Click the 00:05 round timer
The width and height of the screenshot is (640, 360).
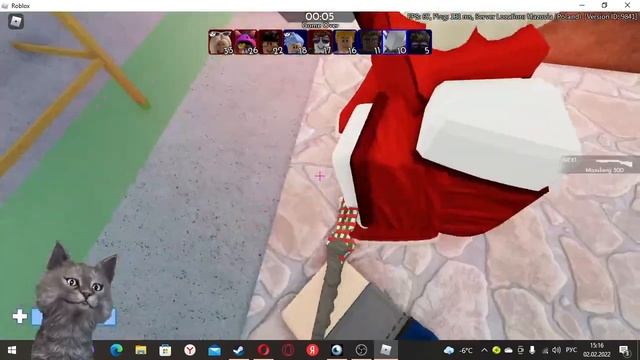click(320, 17)
